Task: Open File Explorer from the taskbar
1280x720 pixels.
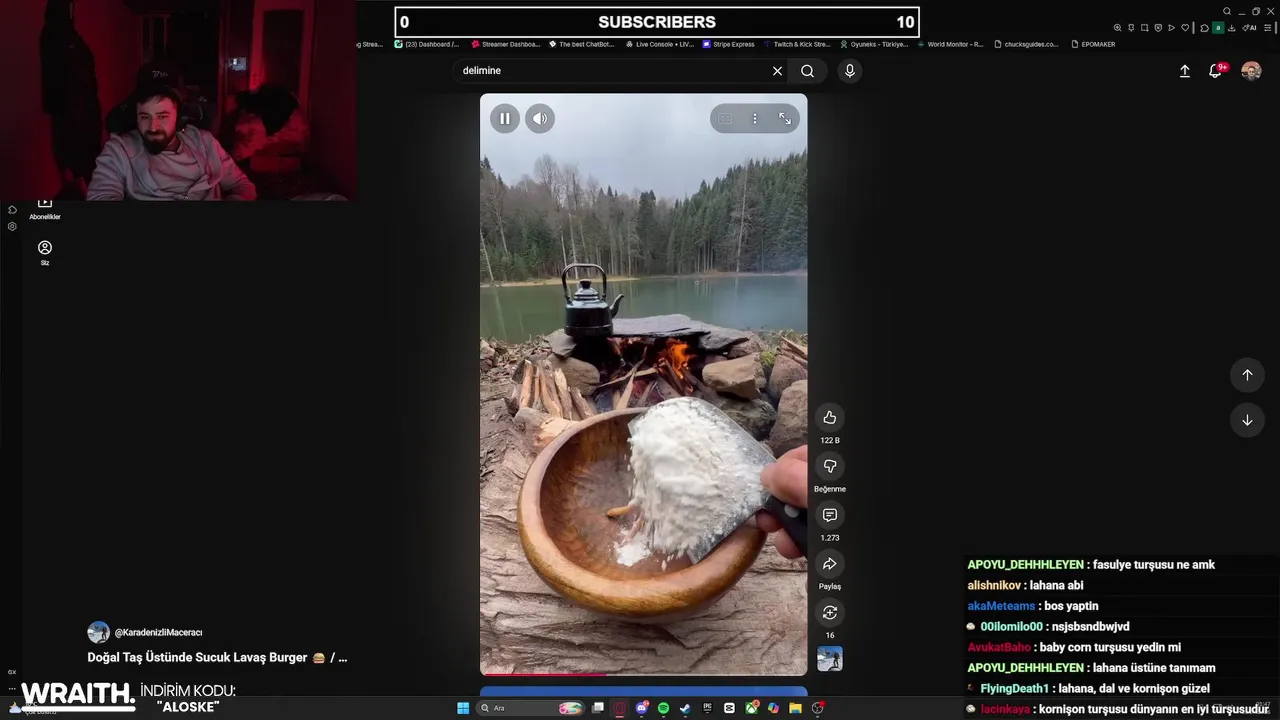Action: [795, 708]
